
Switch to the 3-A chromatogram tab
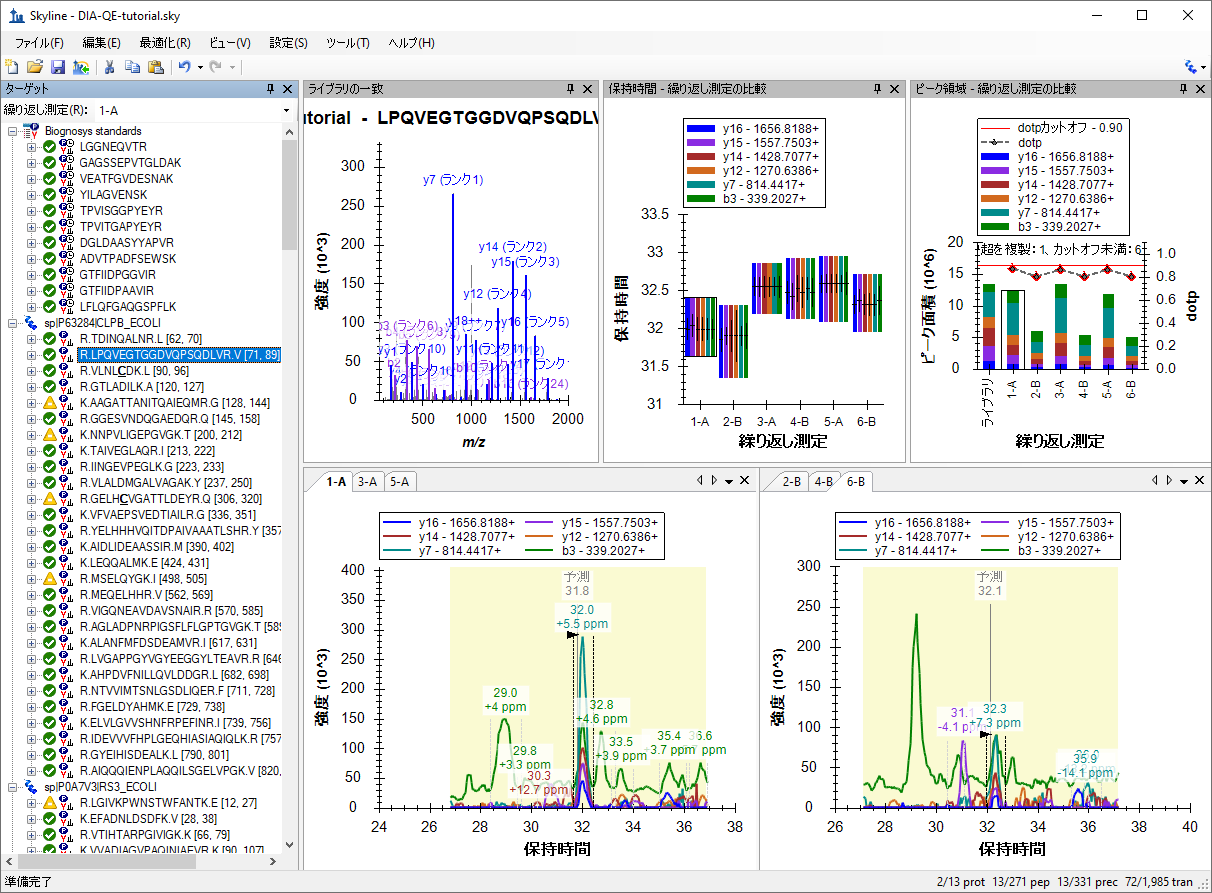tap(368, 482)
